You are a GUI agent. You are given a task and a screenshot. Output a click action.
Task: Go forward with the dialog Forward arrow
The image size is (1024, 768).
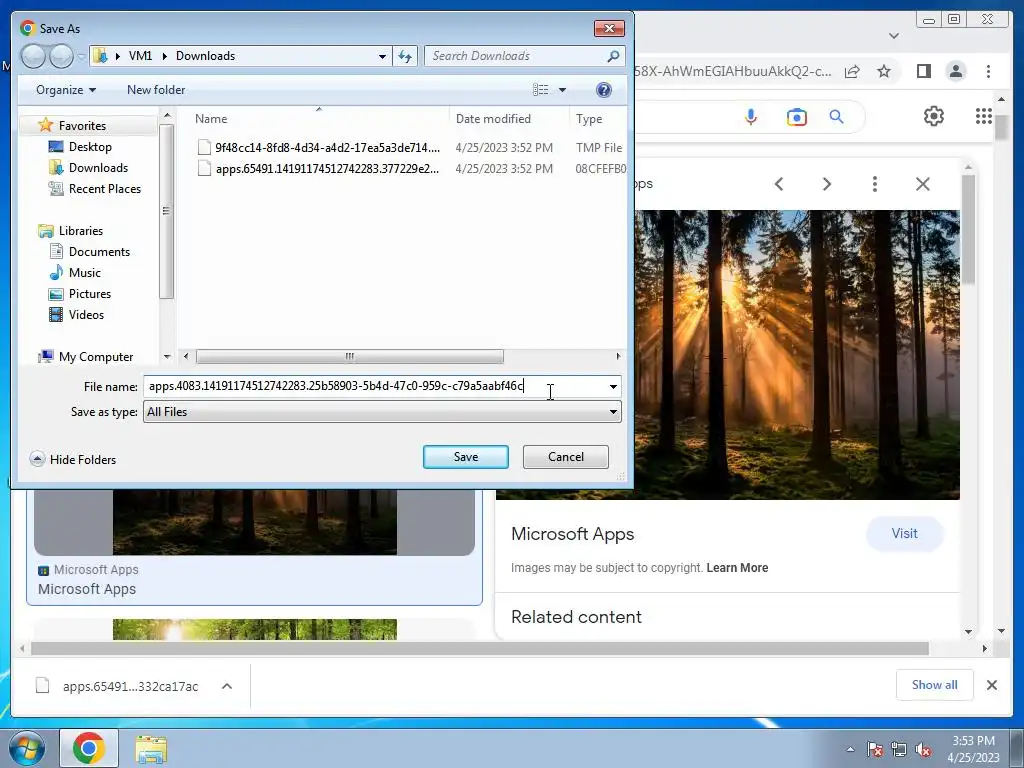(x=61, y=56)
